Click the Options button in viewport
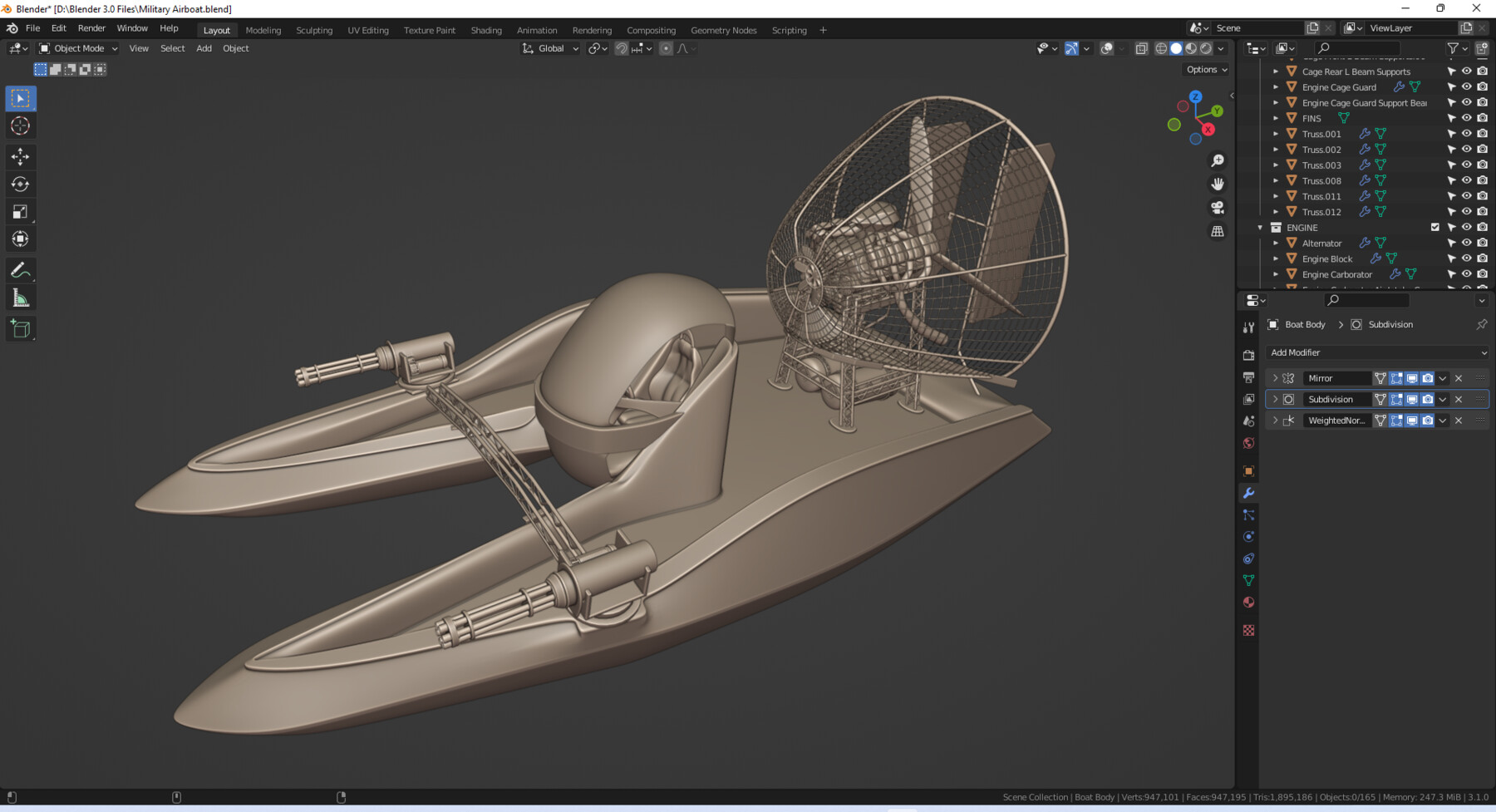 coord(1204,70)
